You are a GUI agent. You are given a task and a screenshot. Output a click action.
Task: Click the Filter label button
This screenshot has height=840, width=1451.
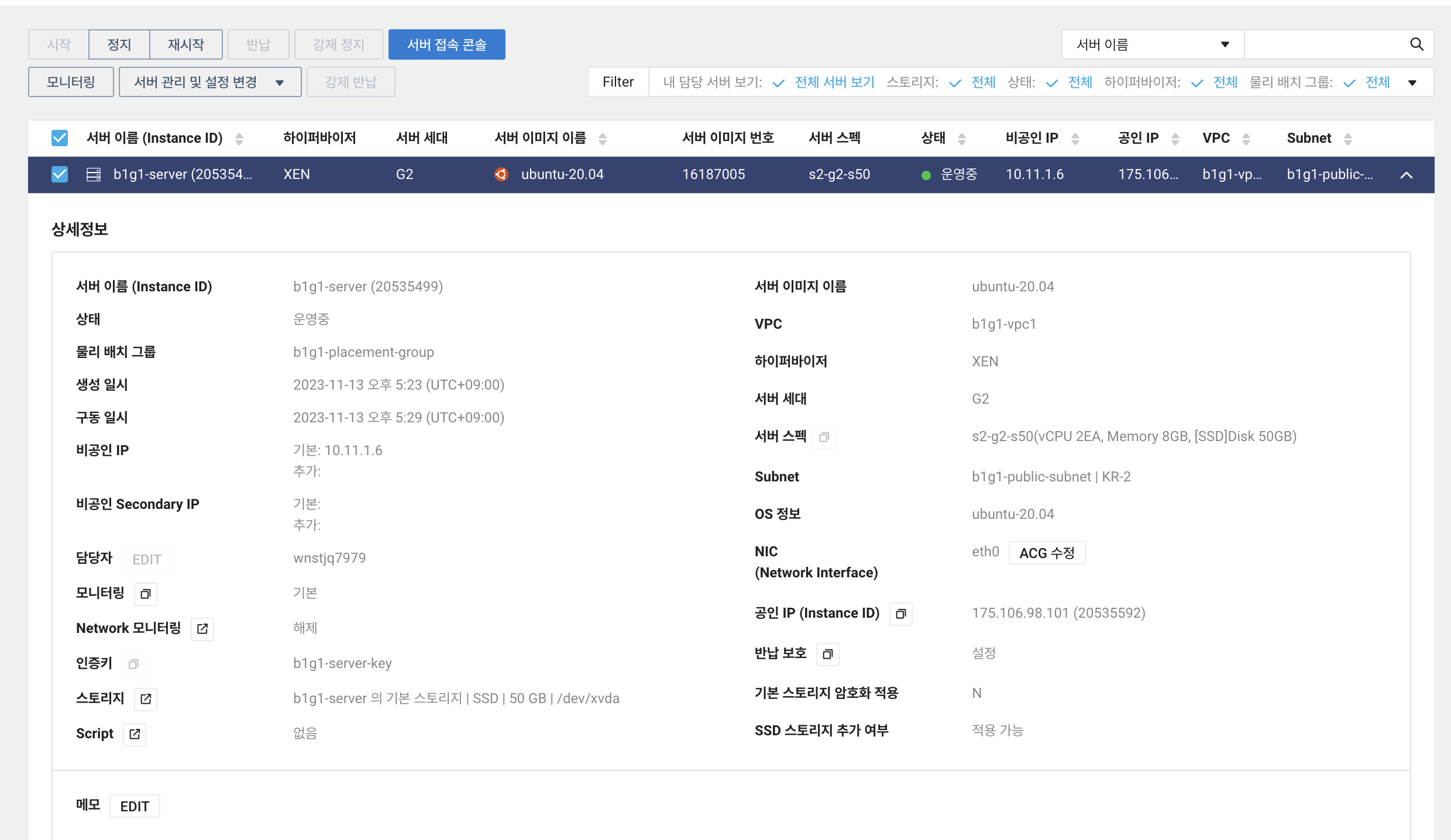point(618,82)
